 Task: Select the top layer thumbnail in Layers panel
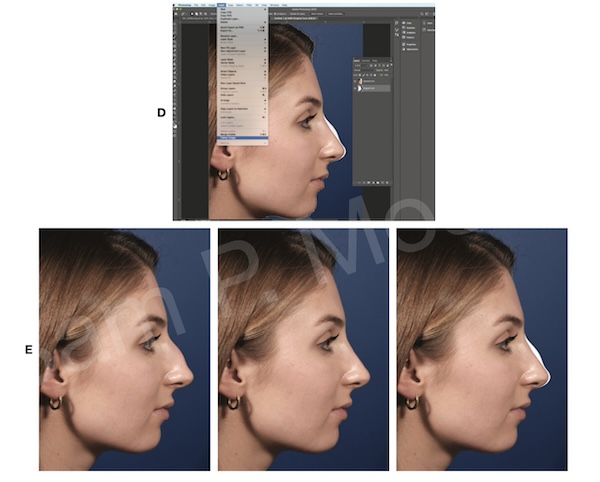[362, 80]
